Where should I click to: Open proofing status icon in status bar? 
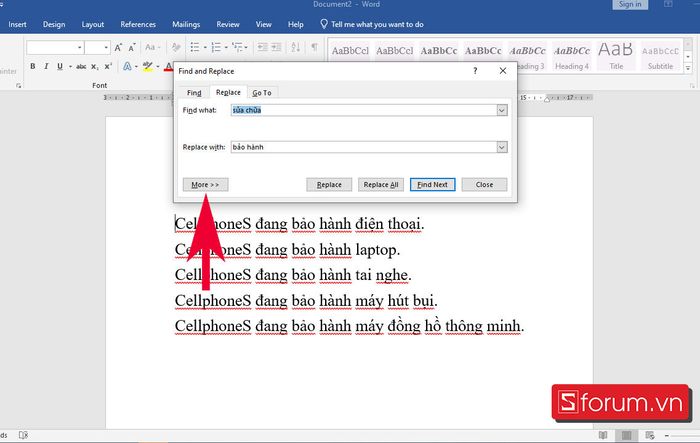pyautogui.click(x=23, y=435)
